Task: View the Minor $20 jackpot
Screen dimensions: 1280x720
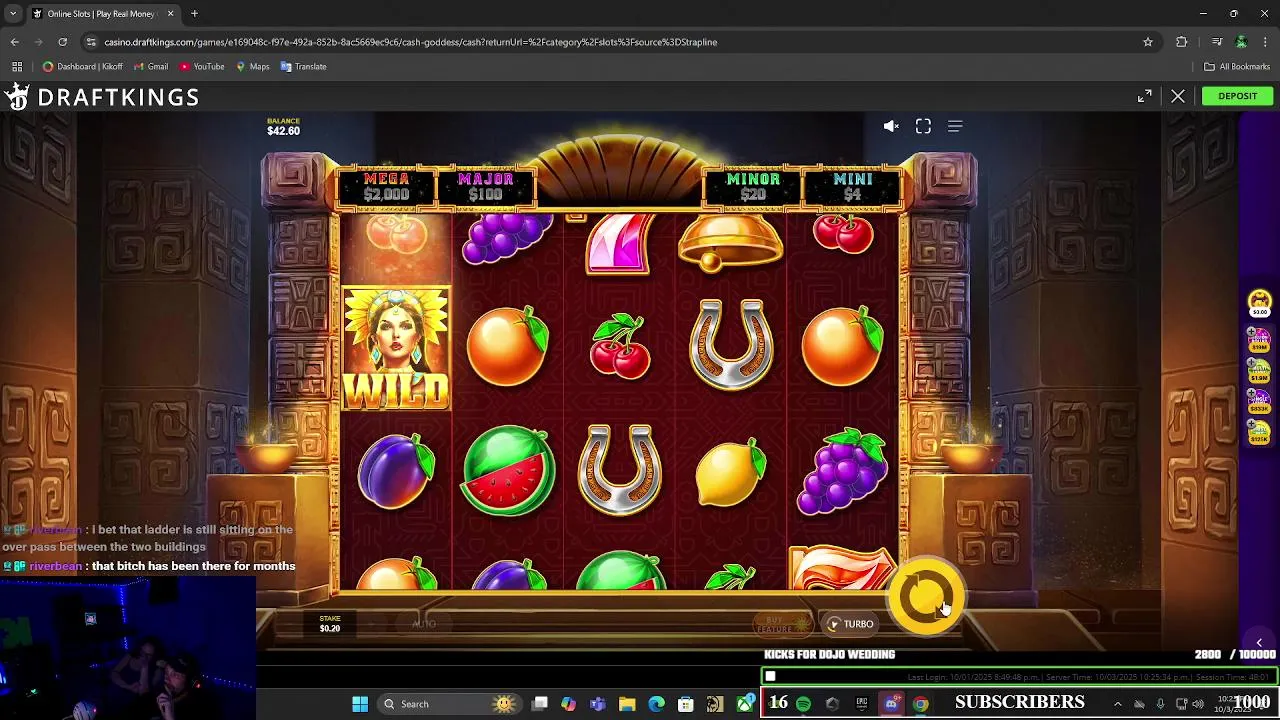Action: tap(753, 187)
